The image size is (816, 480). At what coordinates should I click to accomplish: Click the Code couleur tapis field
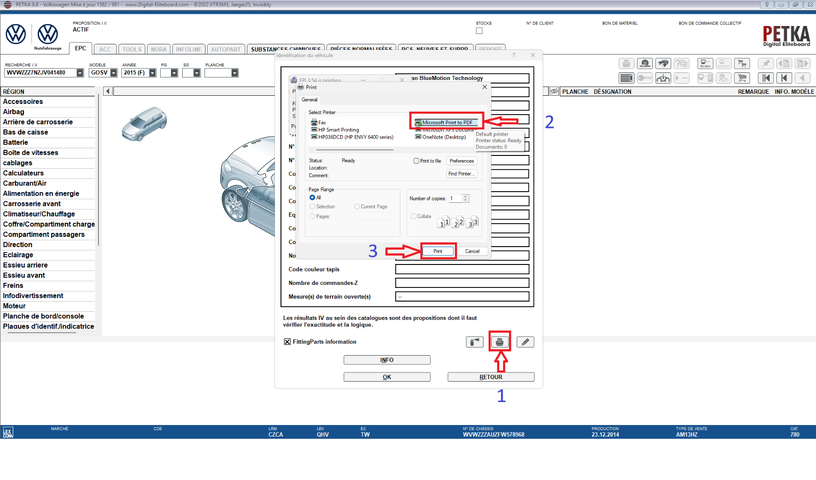462,269
